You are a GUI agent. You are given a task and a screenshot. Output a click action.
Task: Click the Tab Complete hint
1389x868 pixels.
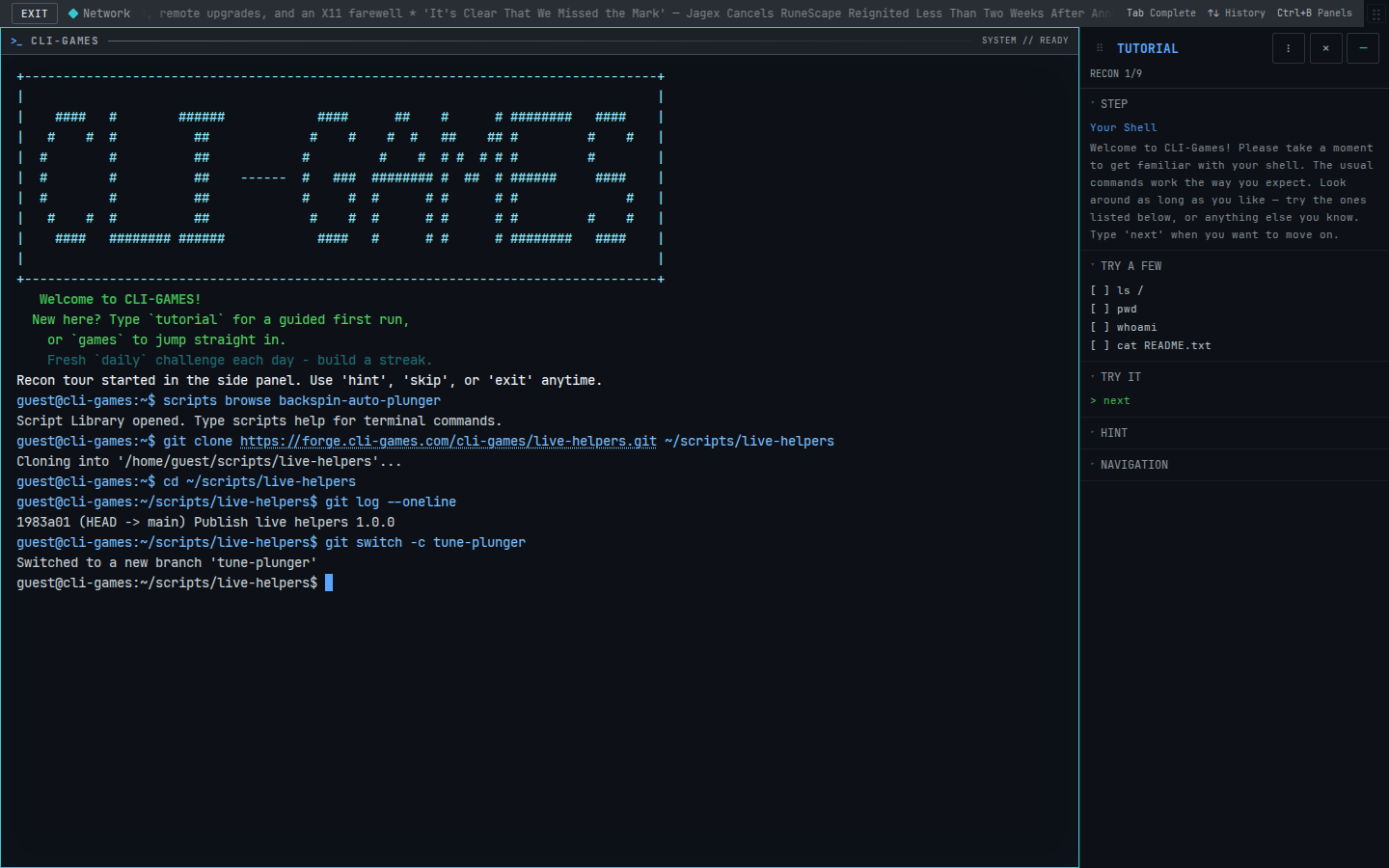click(x=1160, y=14)
